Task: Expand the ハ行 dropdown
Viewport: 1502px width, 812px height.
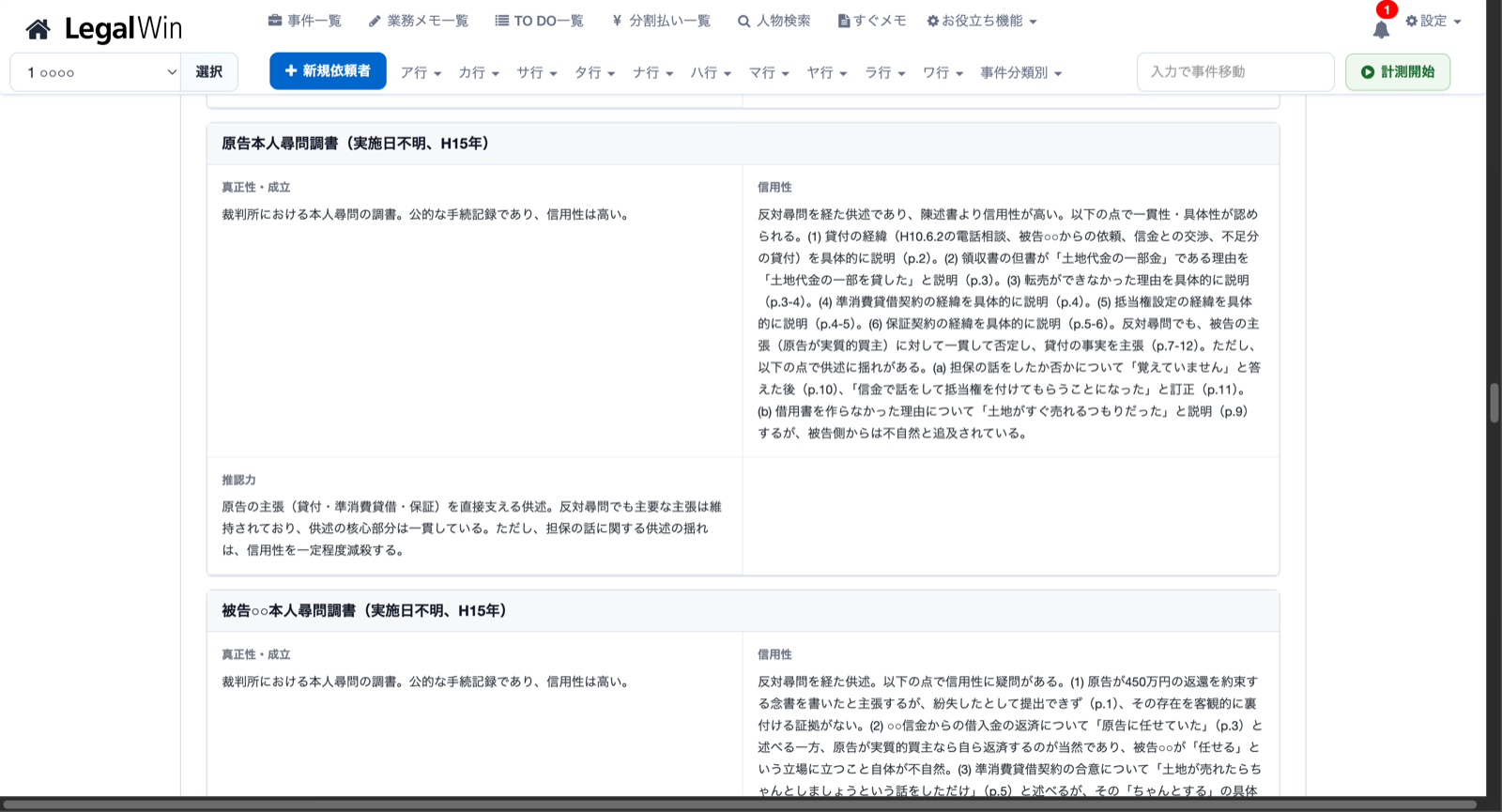Action: pyautogui.click(x=712, y=72)
